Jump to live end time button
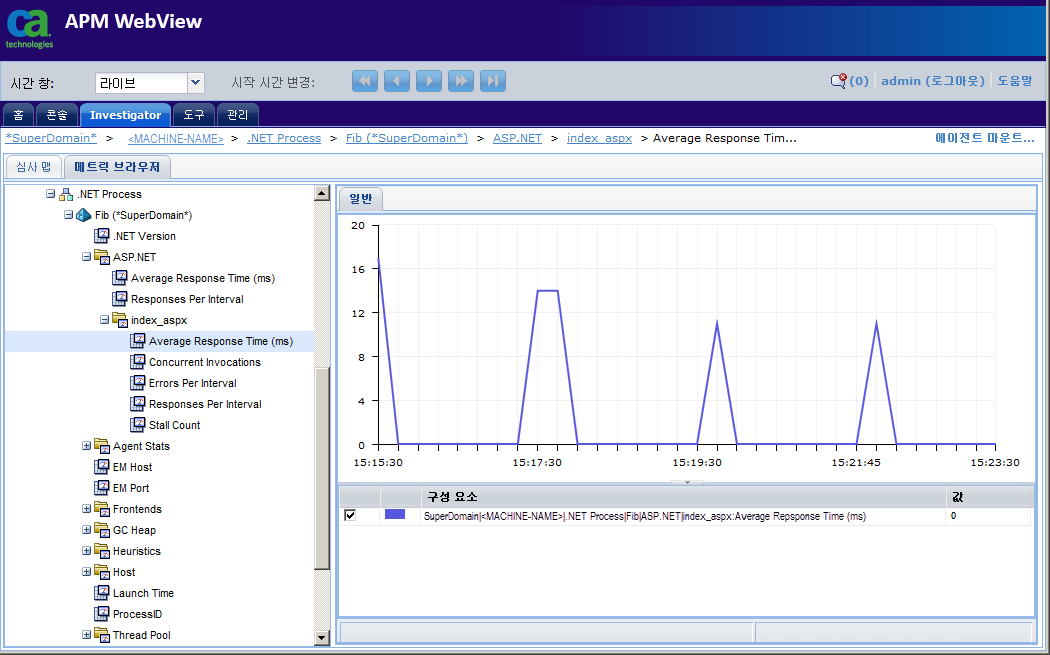The height and width of the screenshot is (655, 1050). pos(492,81)
